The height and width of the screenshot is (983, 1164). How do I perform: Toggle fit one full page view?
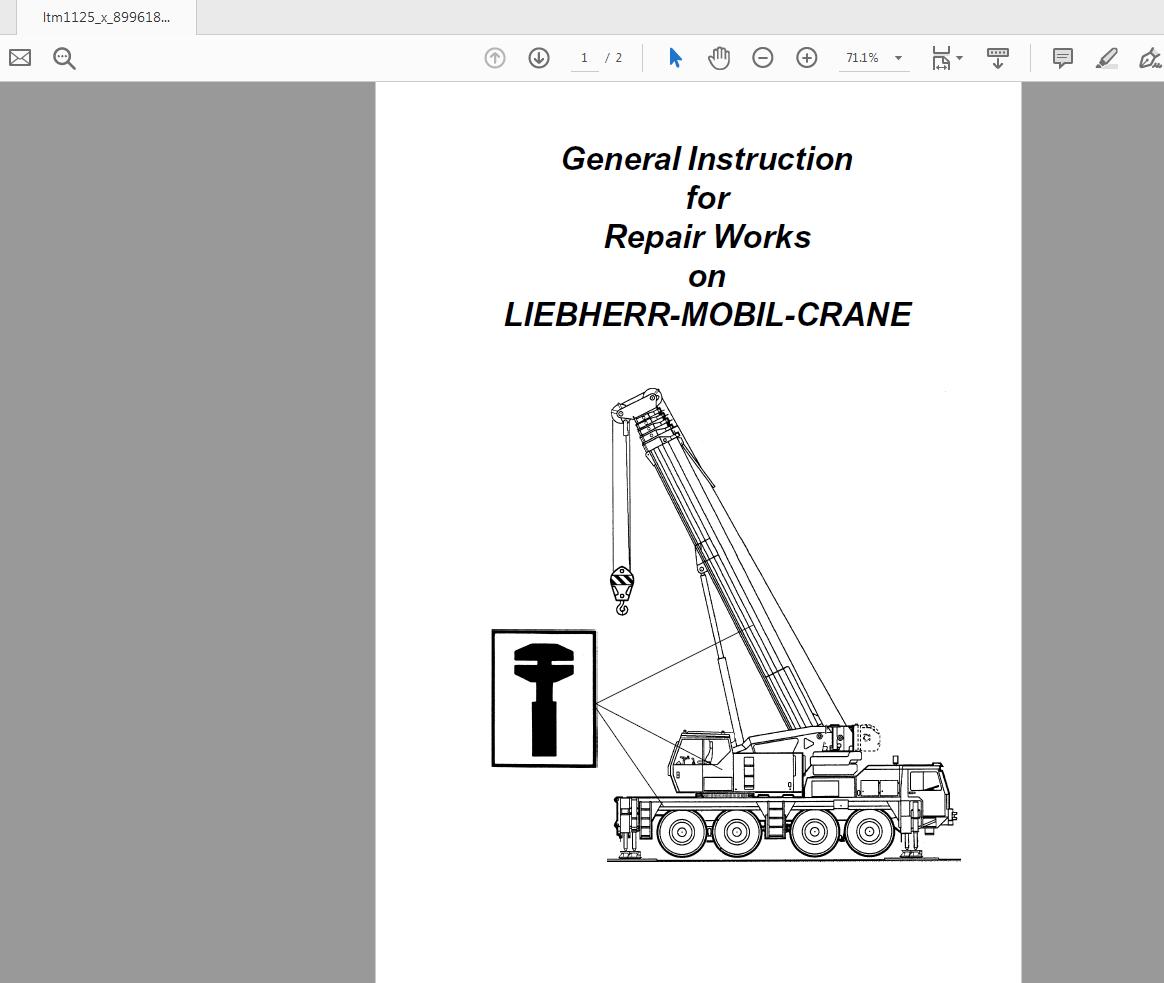[941, 57]
